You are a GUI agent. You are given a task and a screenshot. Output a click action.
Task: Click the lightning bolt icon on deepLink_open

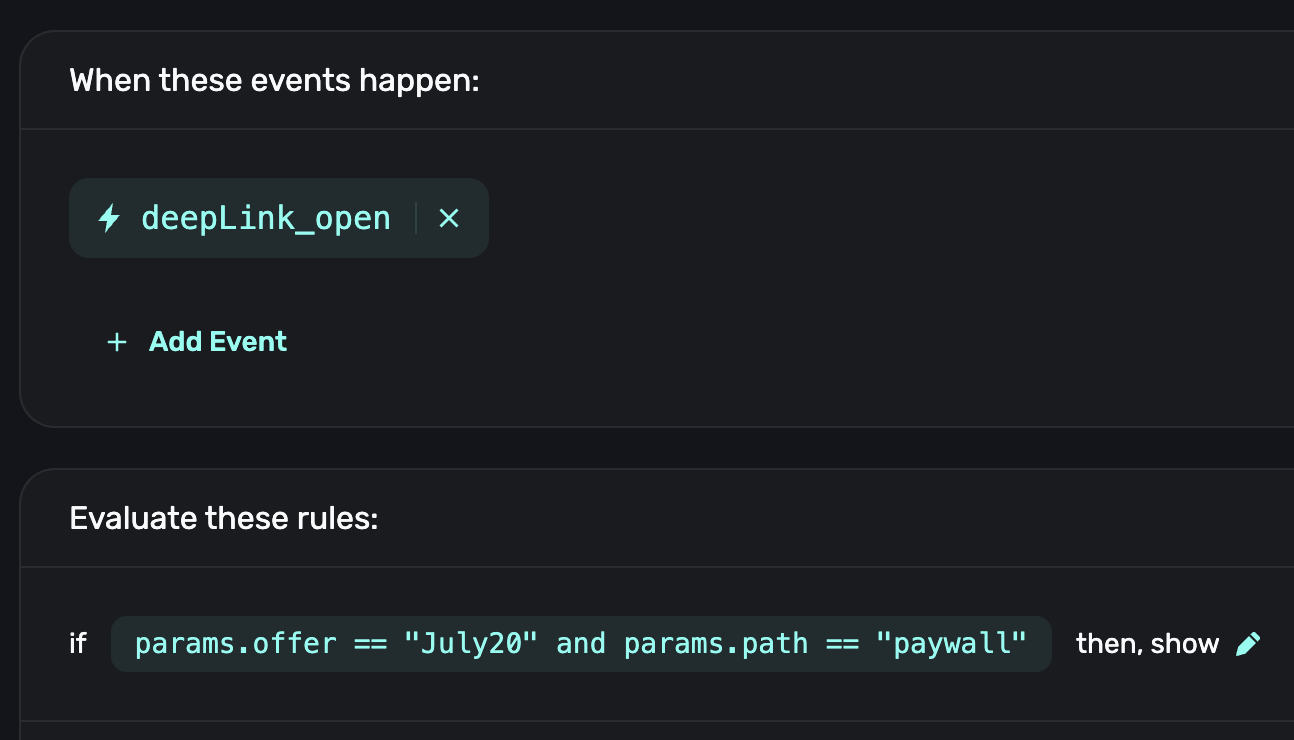[109, 218]
